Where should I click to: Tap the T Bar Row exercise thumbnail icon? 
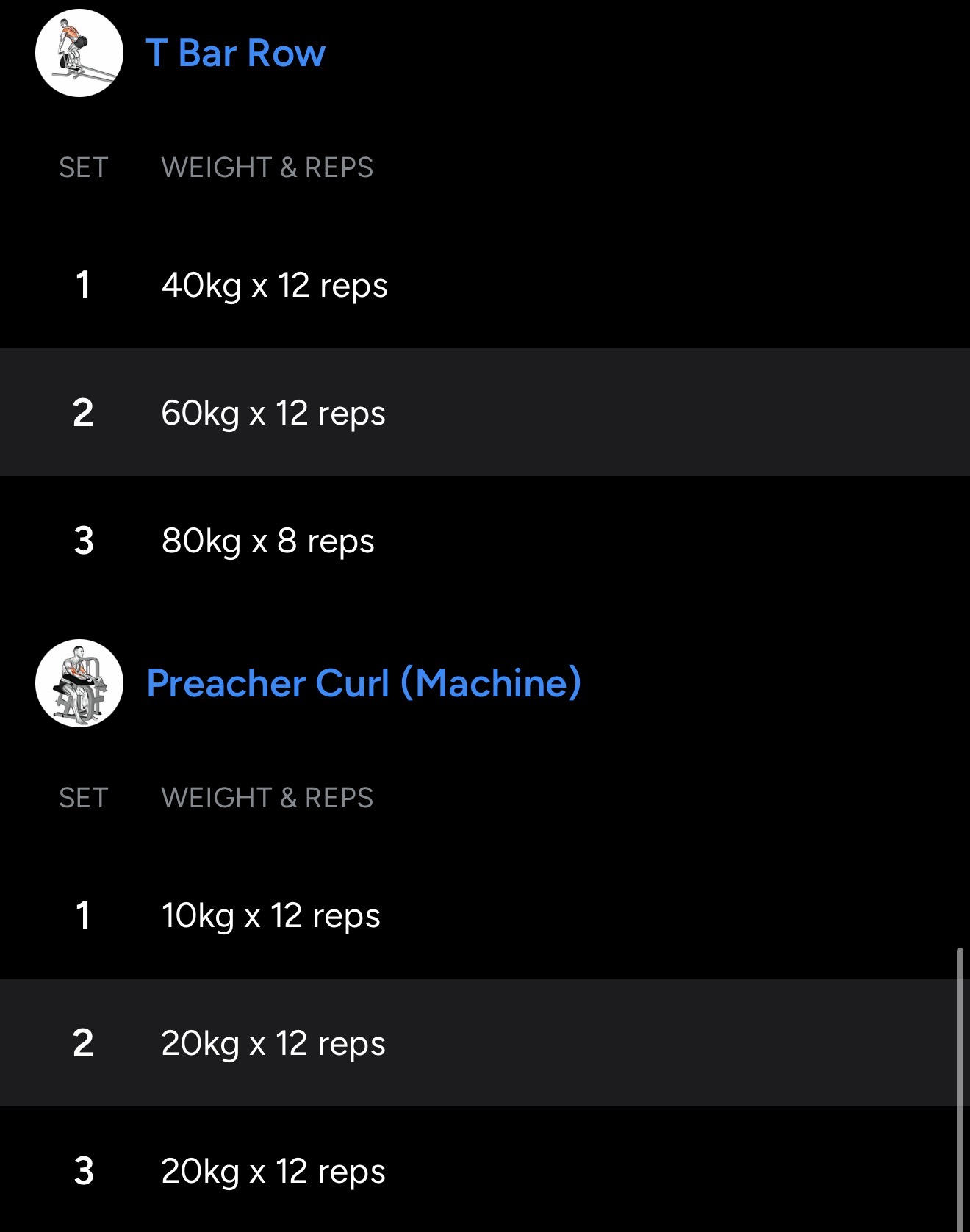pyautogui.click(x=79, y=53)
